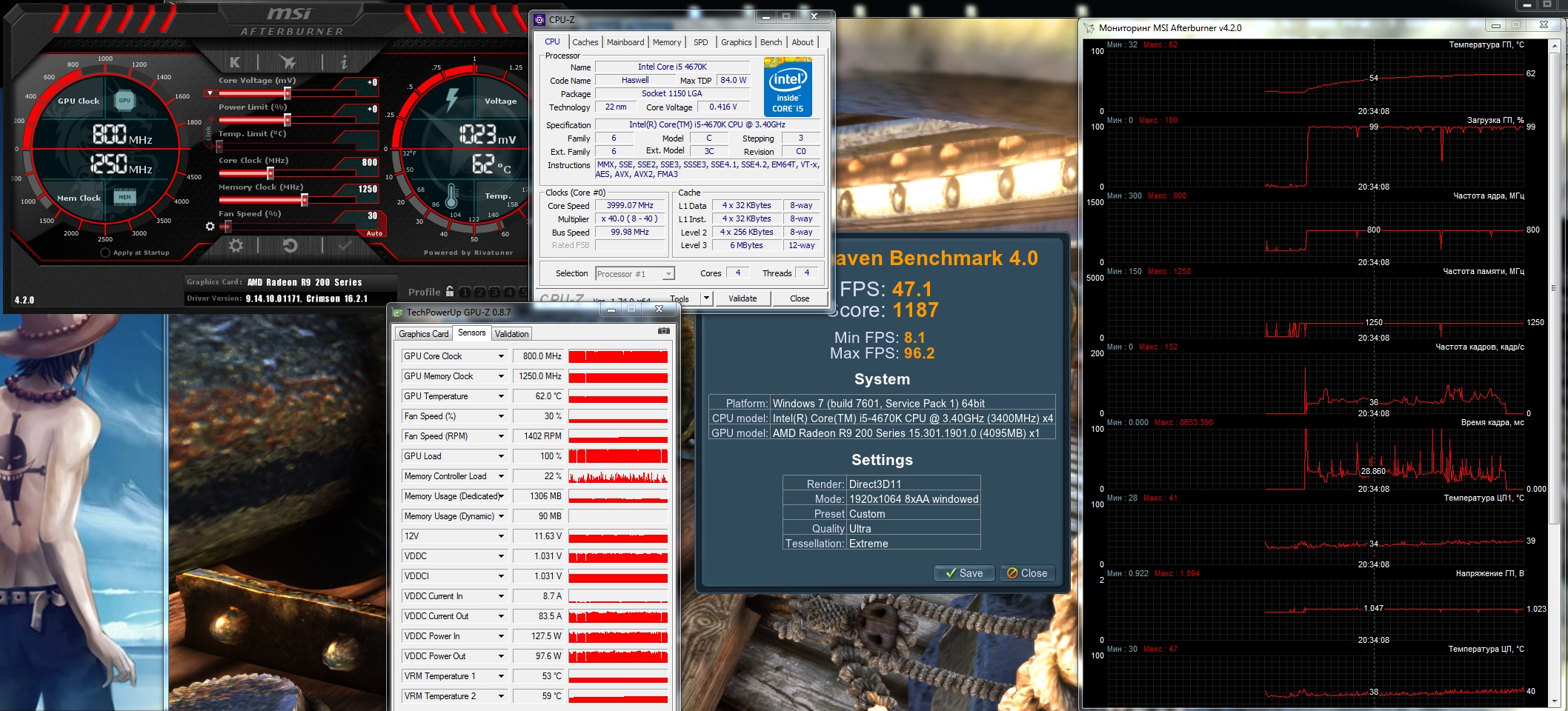Click the MEM chip icon in the clock gauge
The height and width of the screenshot is (711, 1568).
[124, 197]
